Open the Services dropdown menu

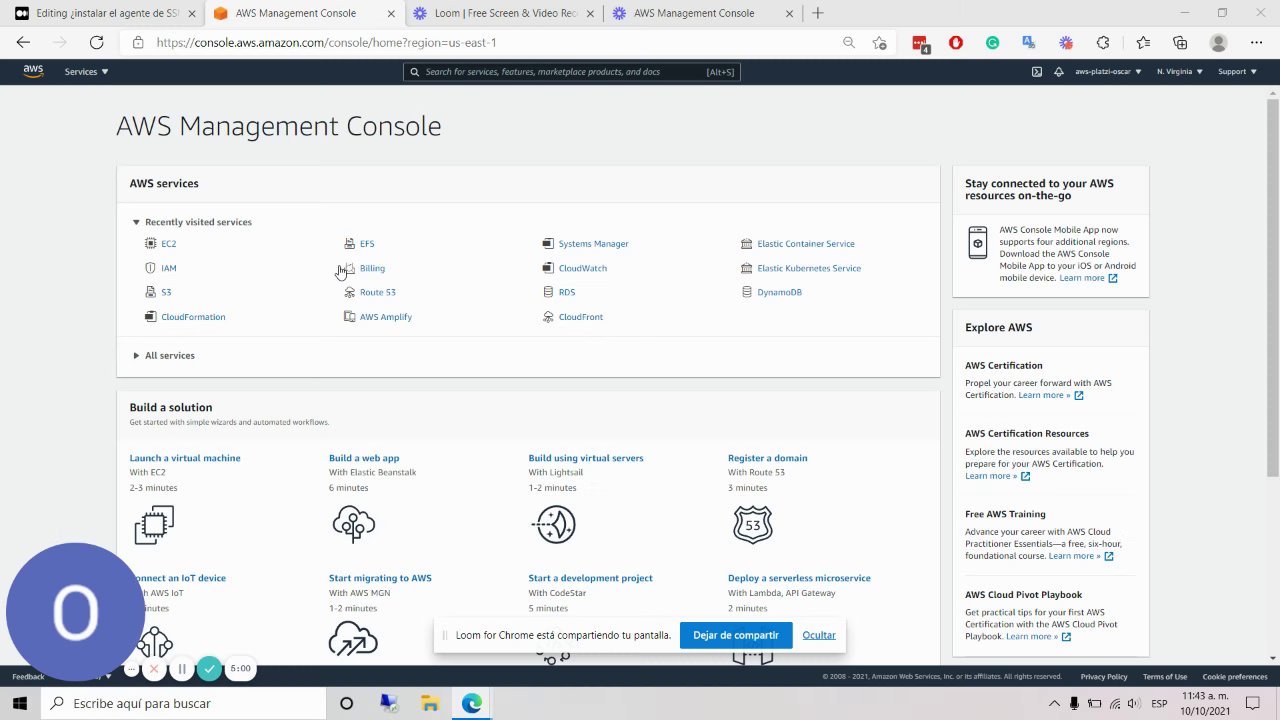click(x=86, y=72)
